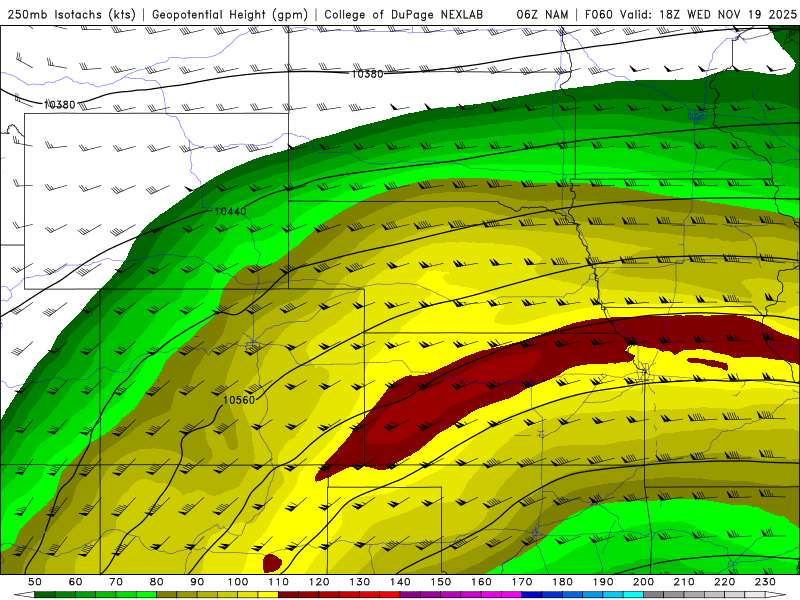Select the dark red swatch right of 110
The height and width of the screenshot is (600, 800).
[289, 595]
